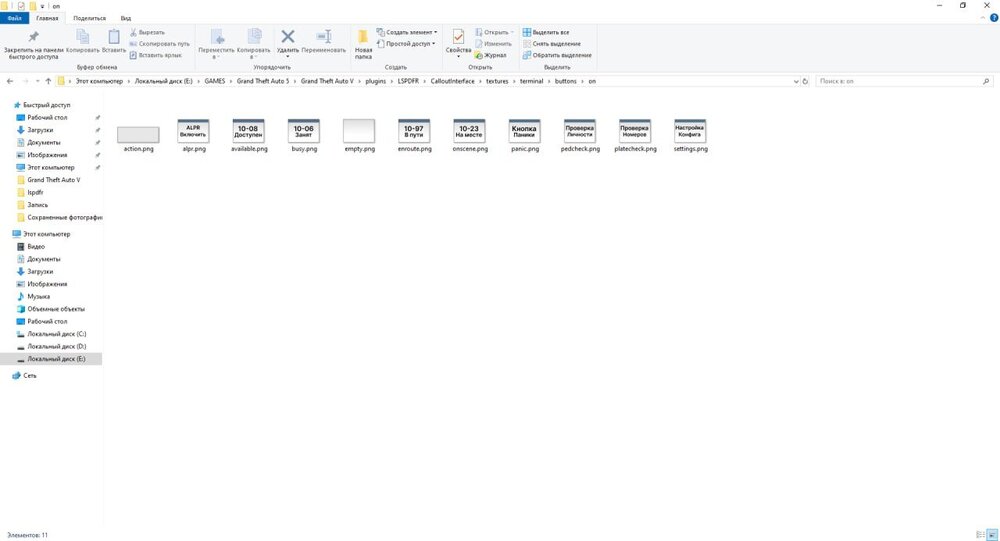Select the platecheck.png file
This screenshot has width=1000, height=541.
point(635,135)
